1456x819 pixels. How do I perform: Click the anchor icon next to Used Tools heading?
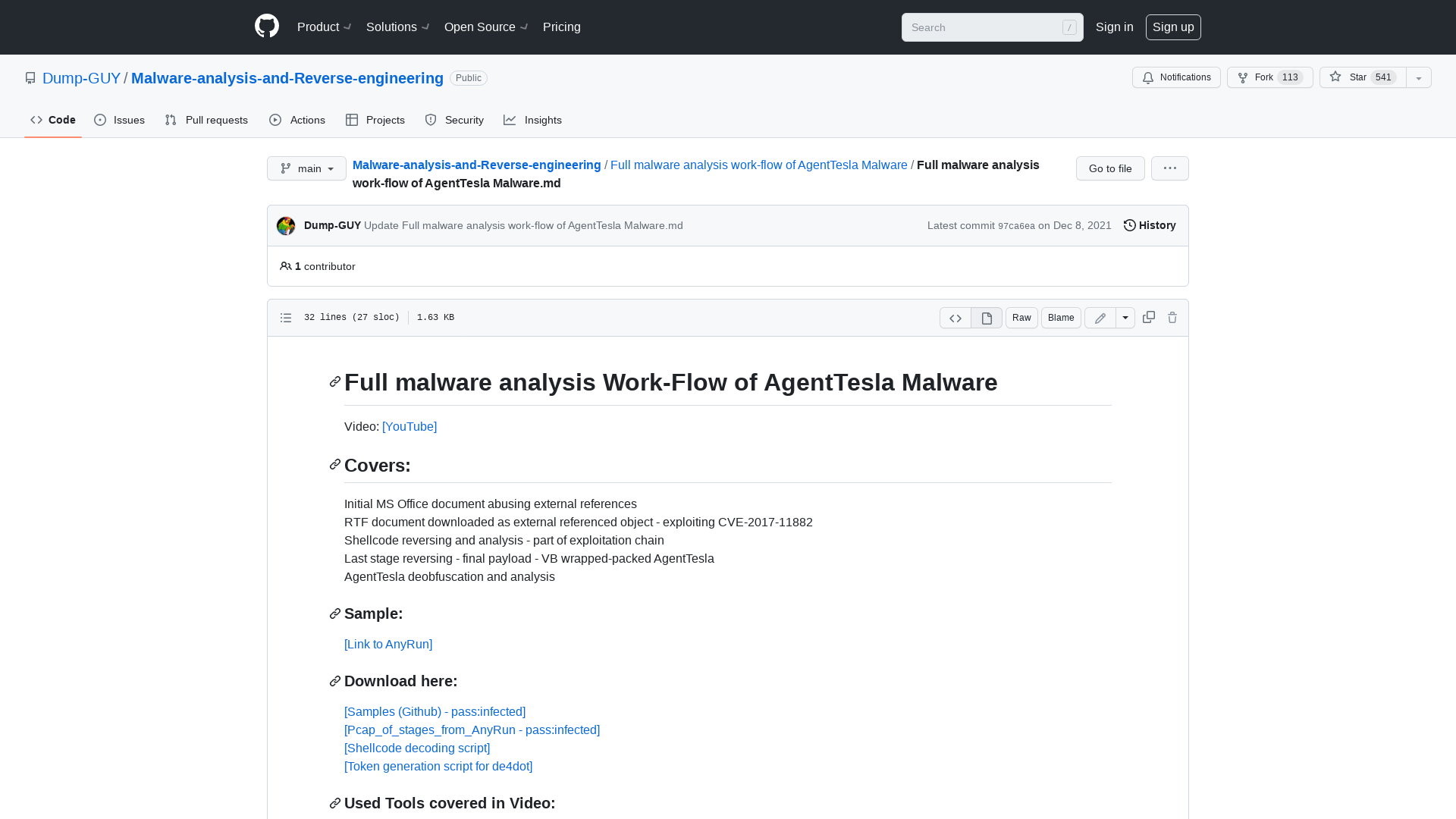335,803
